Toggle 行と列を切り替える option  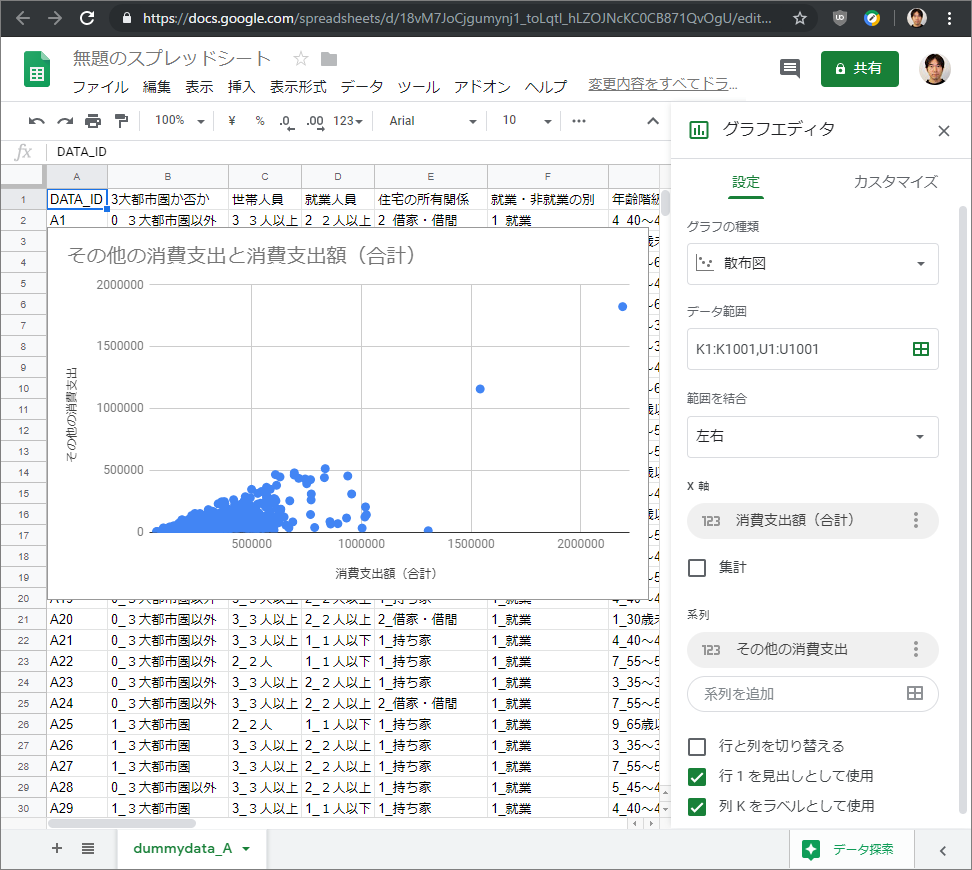pyautogui.click(x=697, y=746)
